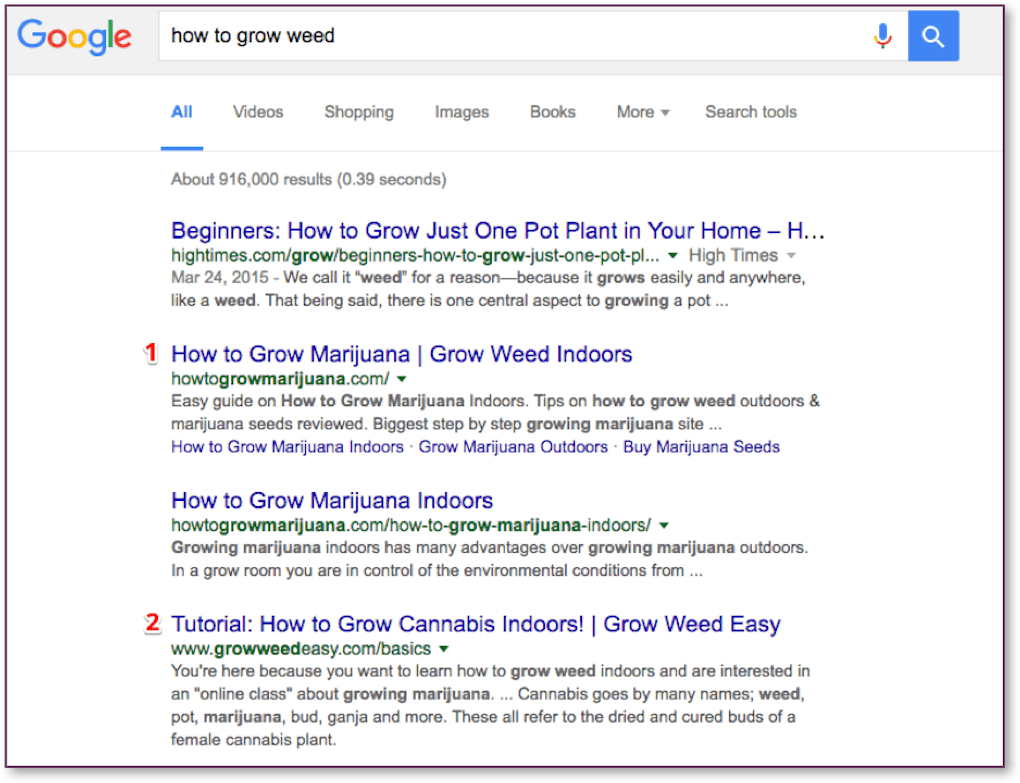Open the 'How to Grow Marijuana Indoors' result title

point(332,500)
